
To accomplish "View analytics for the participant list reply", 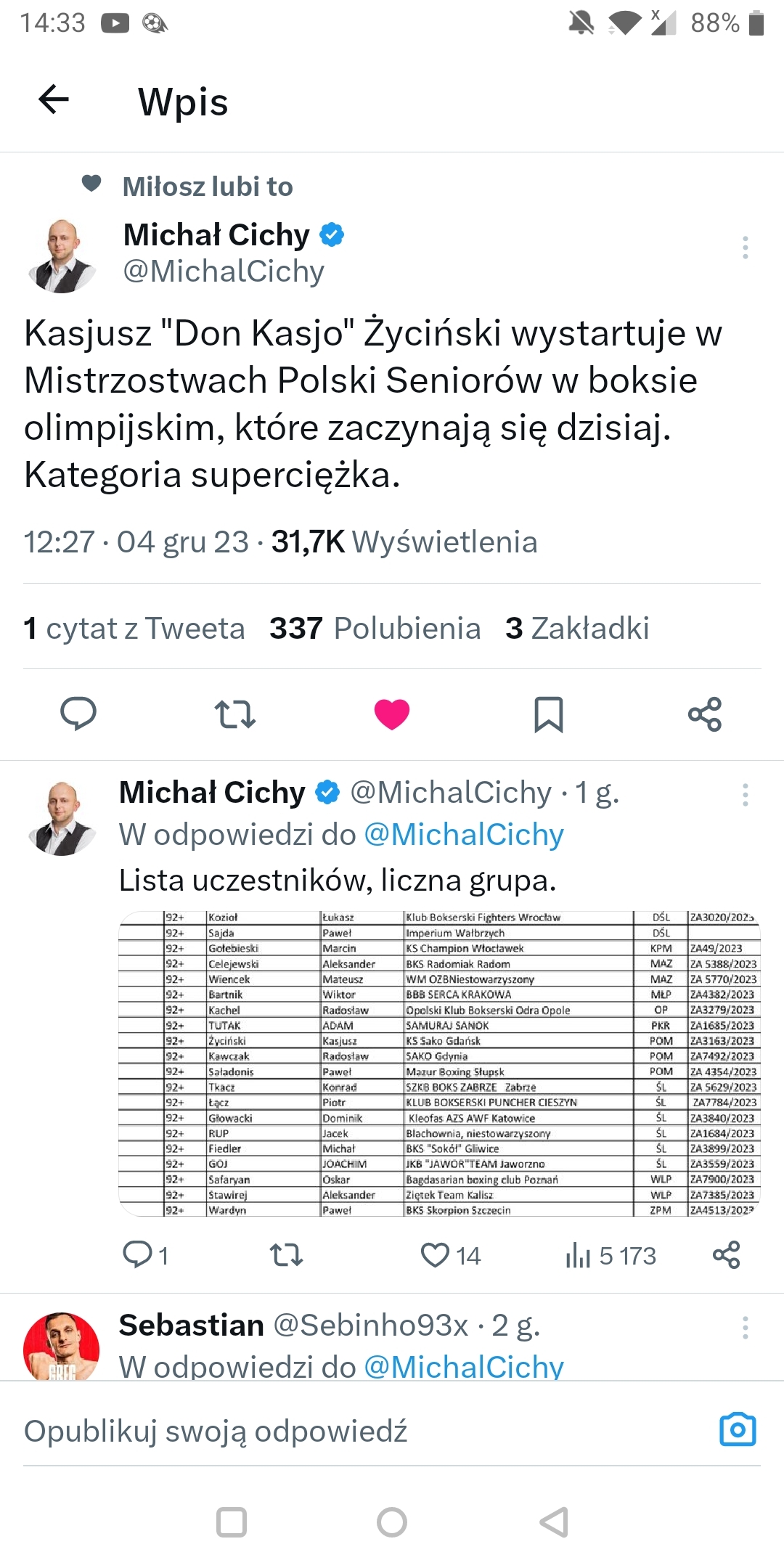I will pyautogui.click(x=578, y=1254).
